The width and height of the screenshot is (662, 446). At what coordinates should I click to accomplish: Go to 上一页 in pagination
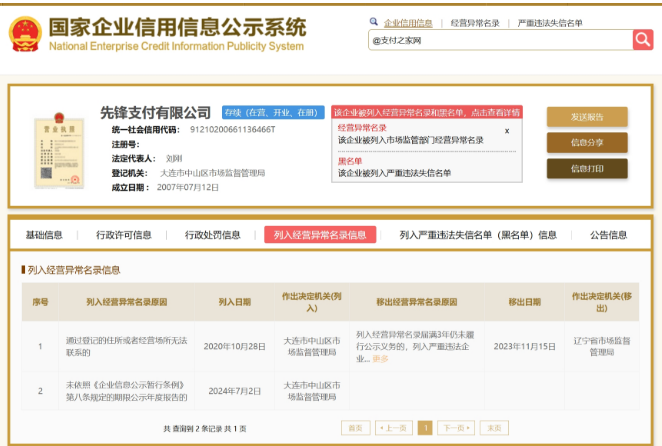click(393, 428)
